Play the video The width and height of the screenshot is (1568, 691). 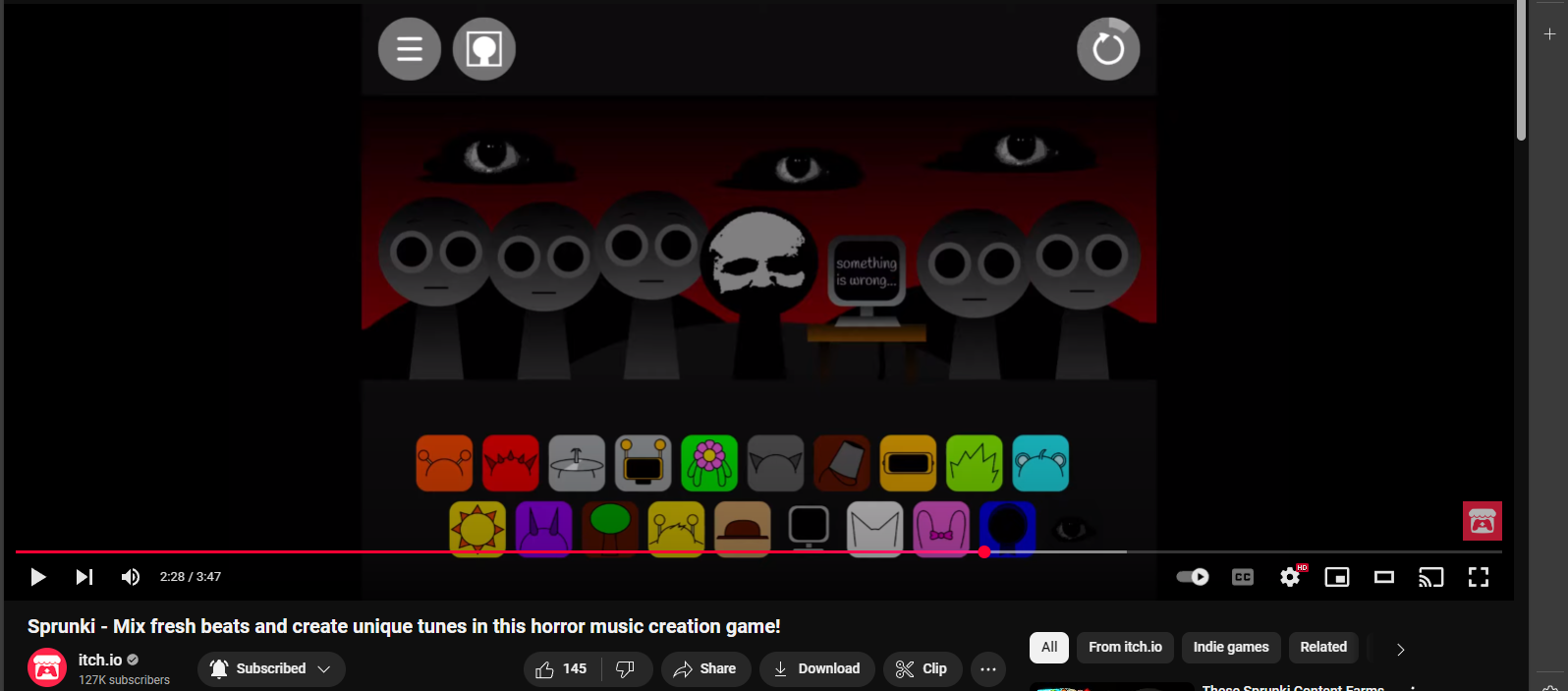pyautogui.click(x=38, y=577)
